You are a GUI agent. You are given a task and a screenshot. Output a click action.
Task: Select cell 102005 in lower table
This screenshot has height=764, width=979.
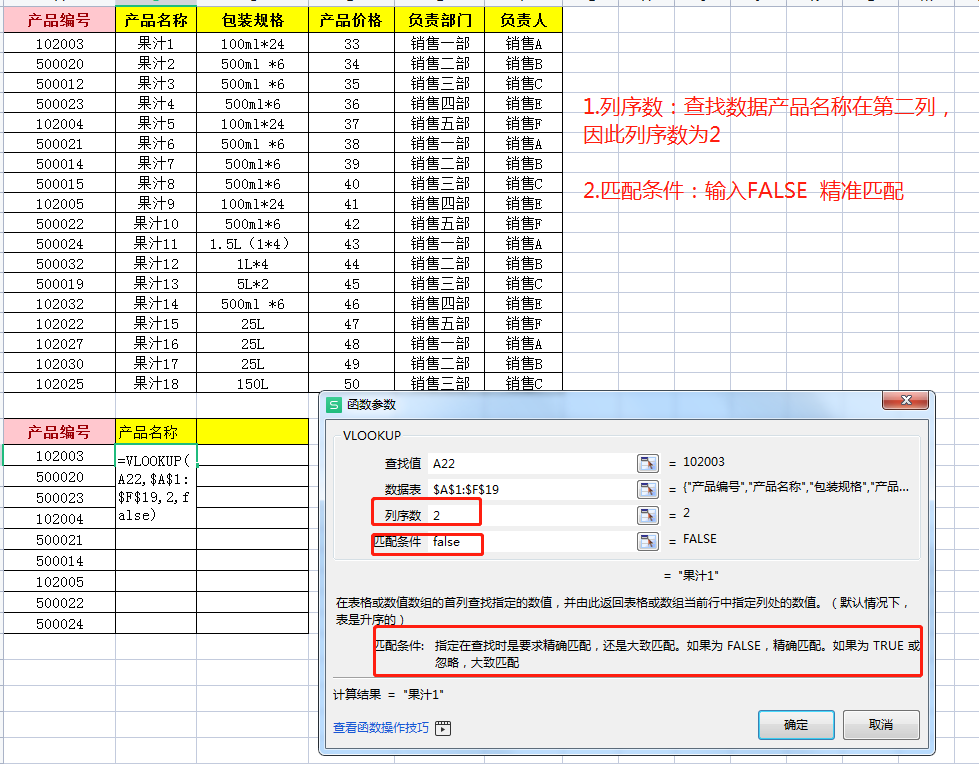tap(59, 581)
